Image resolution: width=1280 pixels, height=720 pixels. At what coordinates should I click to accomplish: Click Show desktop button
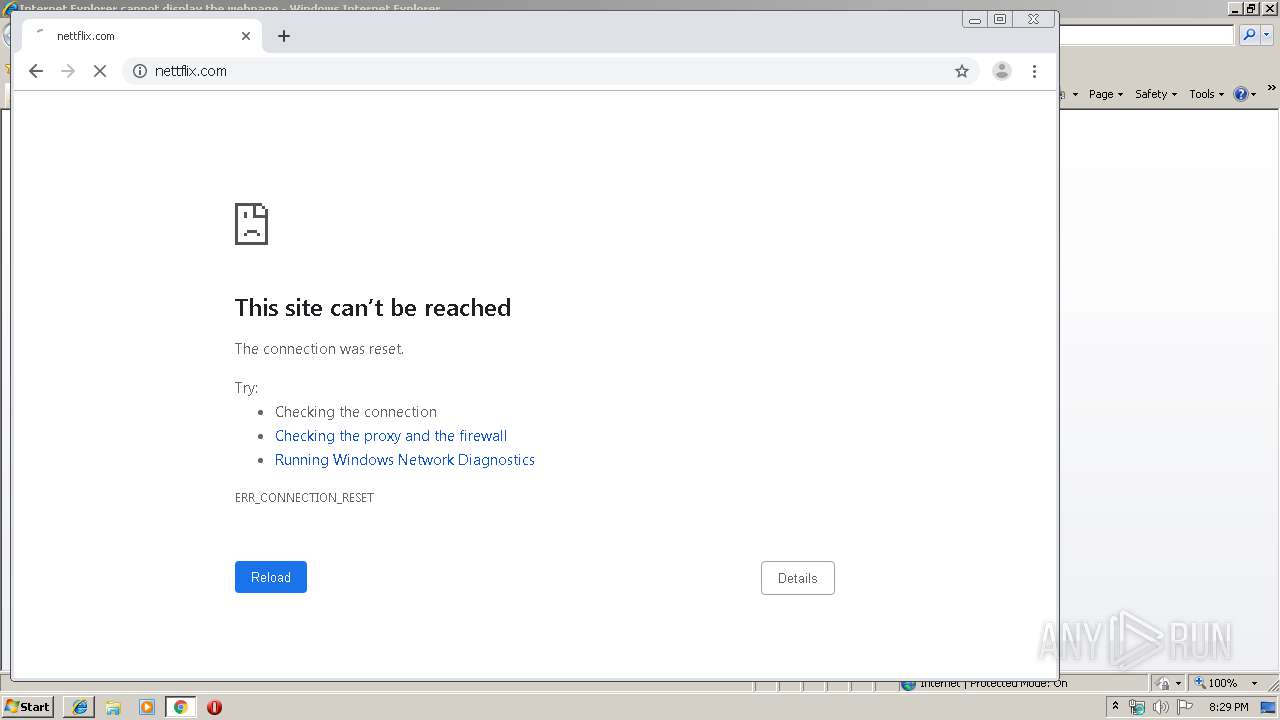pyautogui.click(x=1270, y=707)
